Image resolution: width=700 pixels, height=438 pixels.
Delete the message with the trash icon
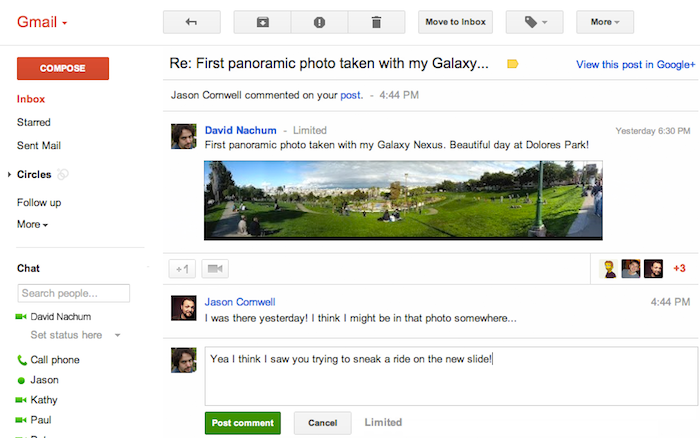pyautogui.click(x=377, y=21)
